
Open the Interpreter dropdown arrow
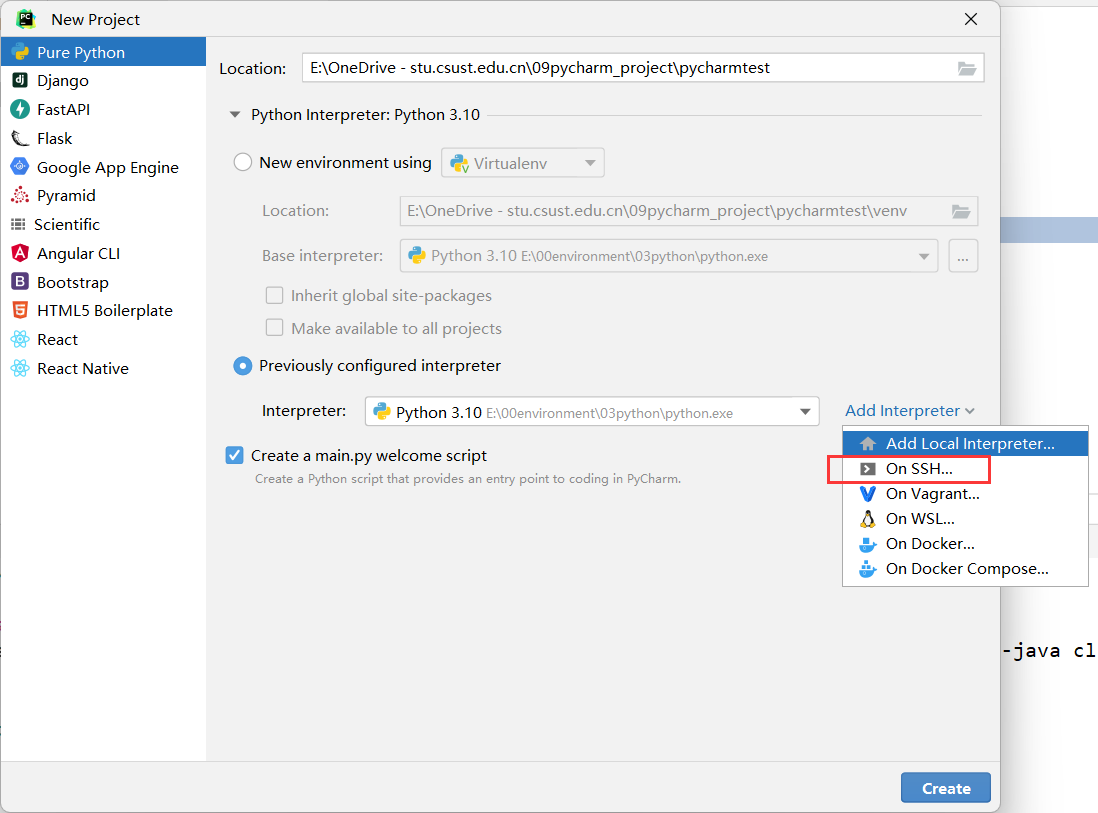click(x=805, y=412)
